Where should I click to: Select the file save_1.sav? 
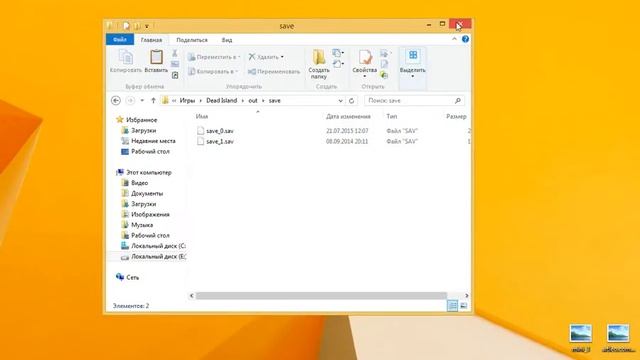point(220,142)
